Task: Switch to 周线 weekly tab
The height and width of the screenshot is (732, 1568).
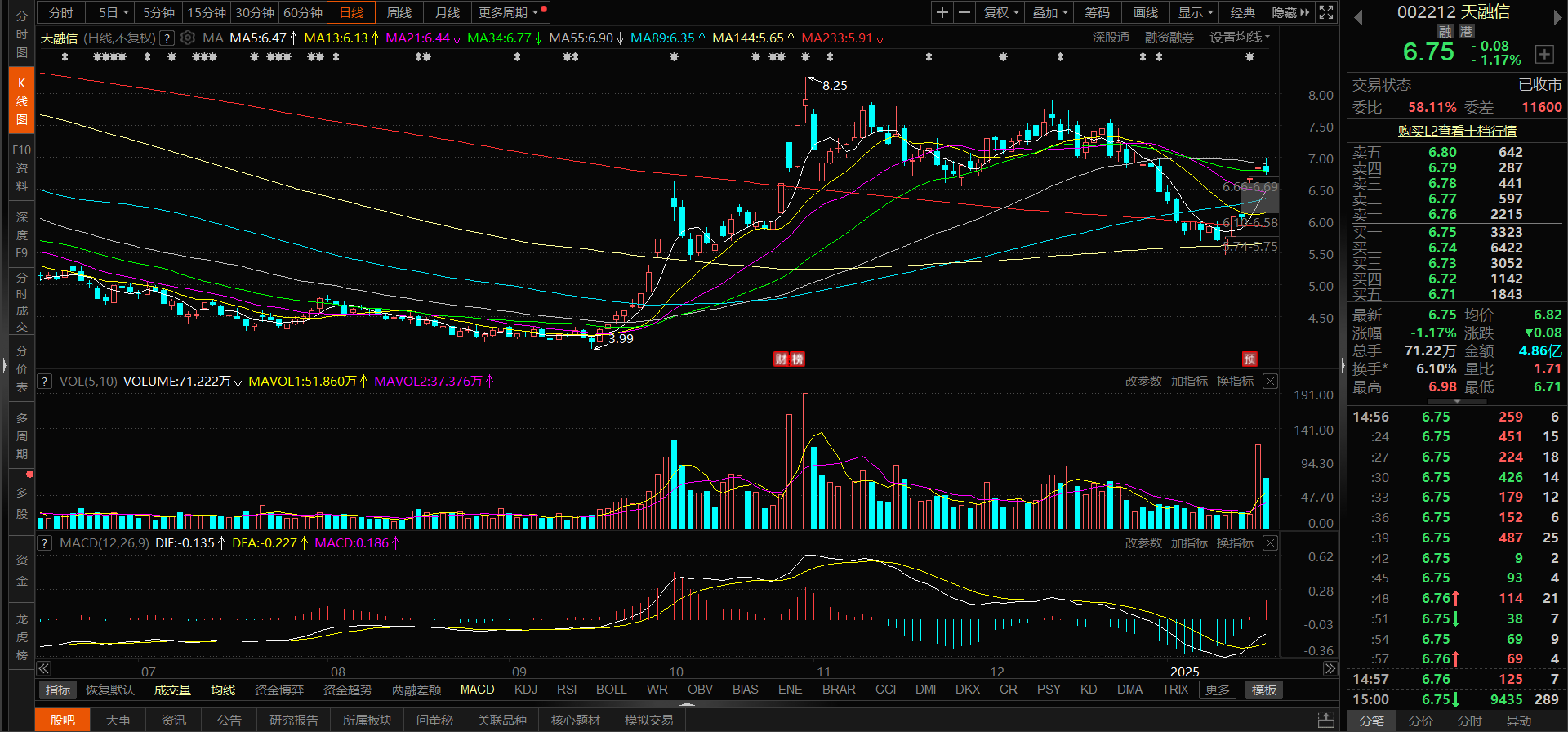Action: (399, 12)
